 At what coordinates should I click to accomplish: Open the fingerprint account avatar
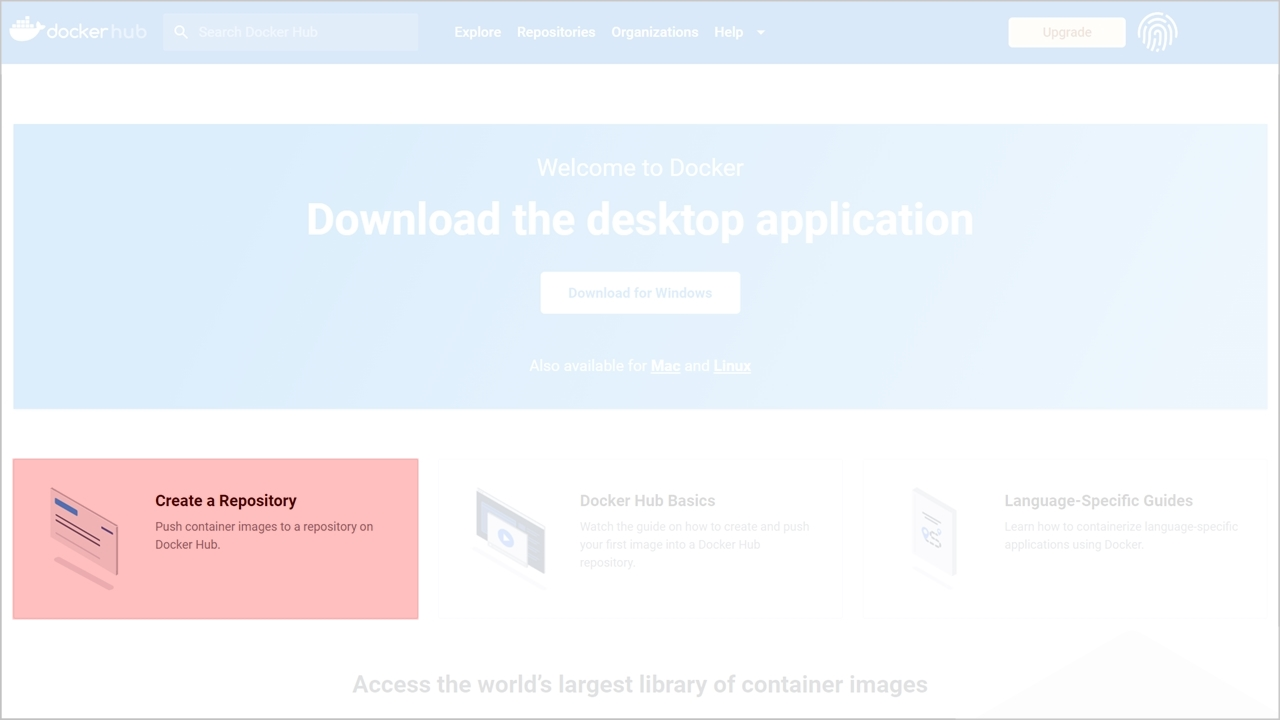1157,32
